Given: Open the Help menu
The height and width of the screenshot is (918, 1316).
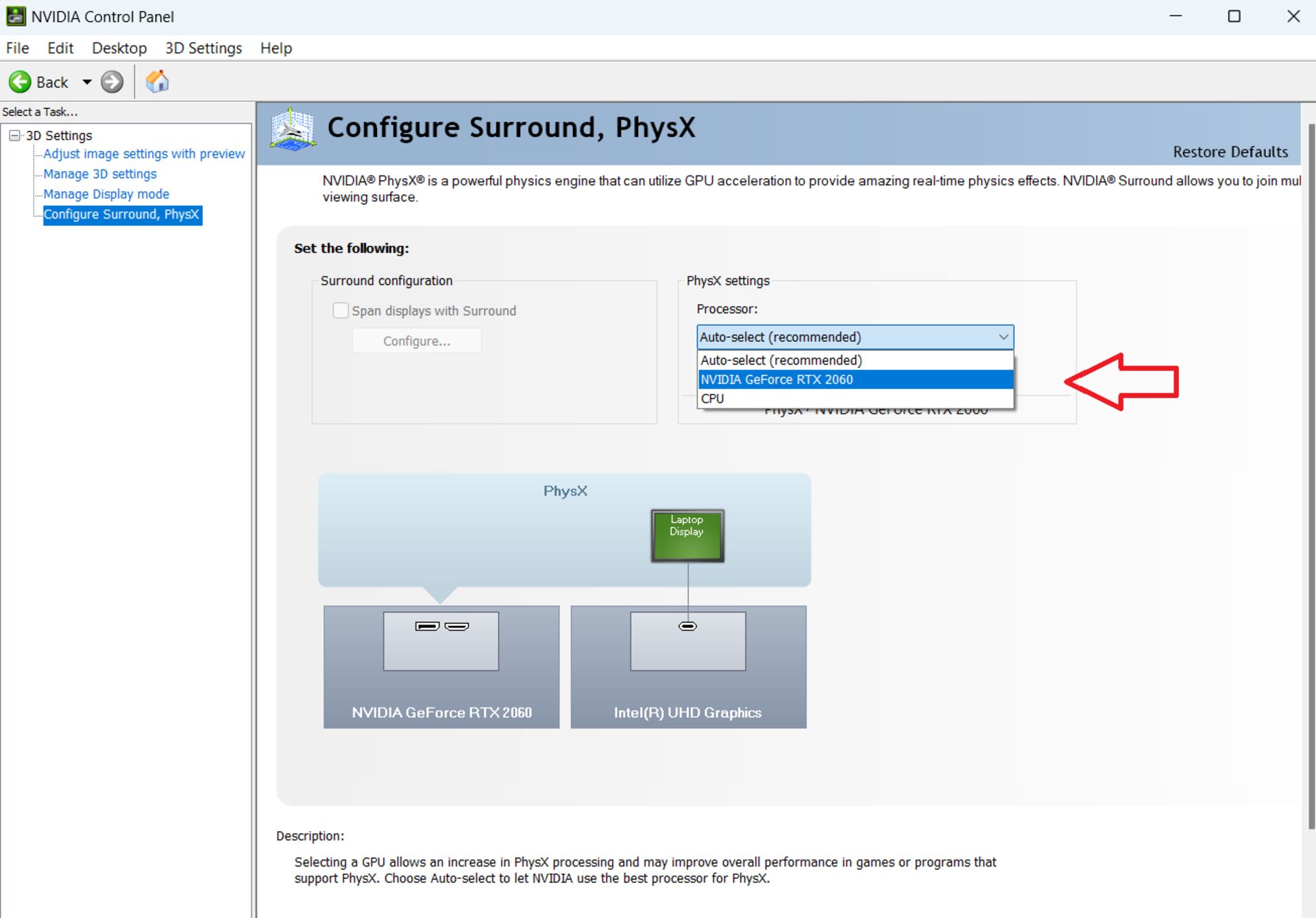Looking at the screenshot, I should point(276,48).
